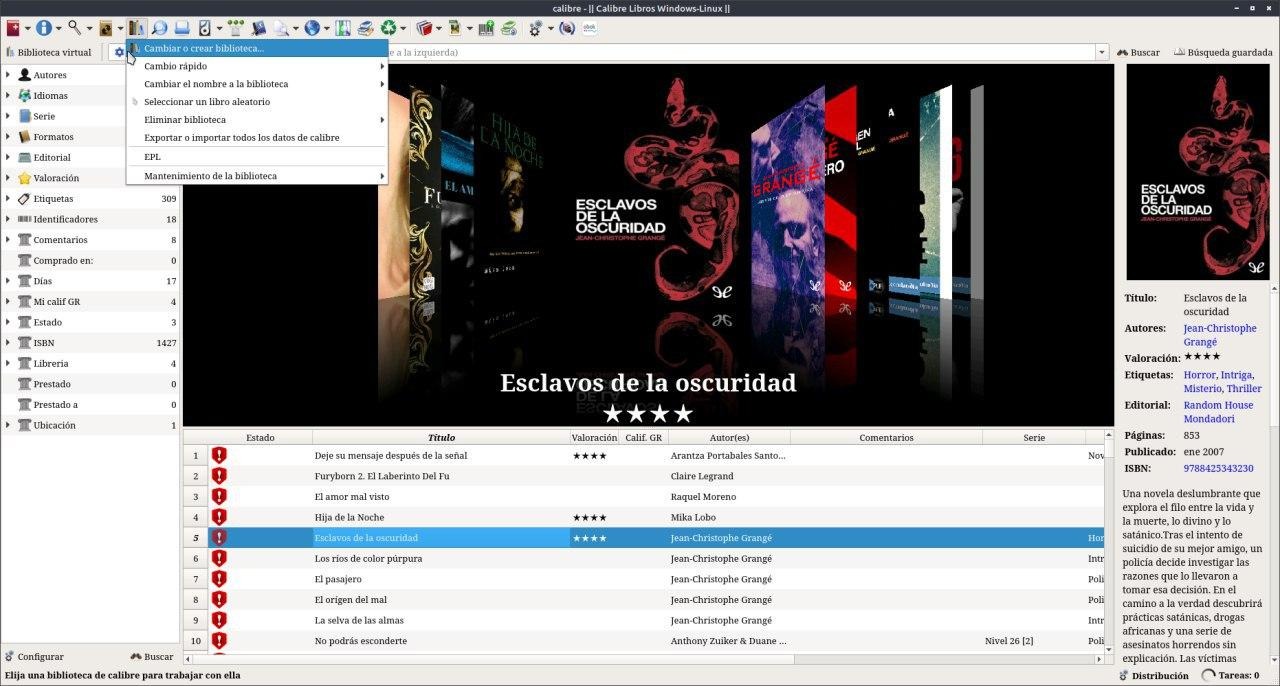Screen dimensions: 1280x686
Task: Click the Autores person icon
Action: (x=25, y=75)
